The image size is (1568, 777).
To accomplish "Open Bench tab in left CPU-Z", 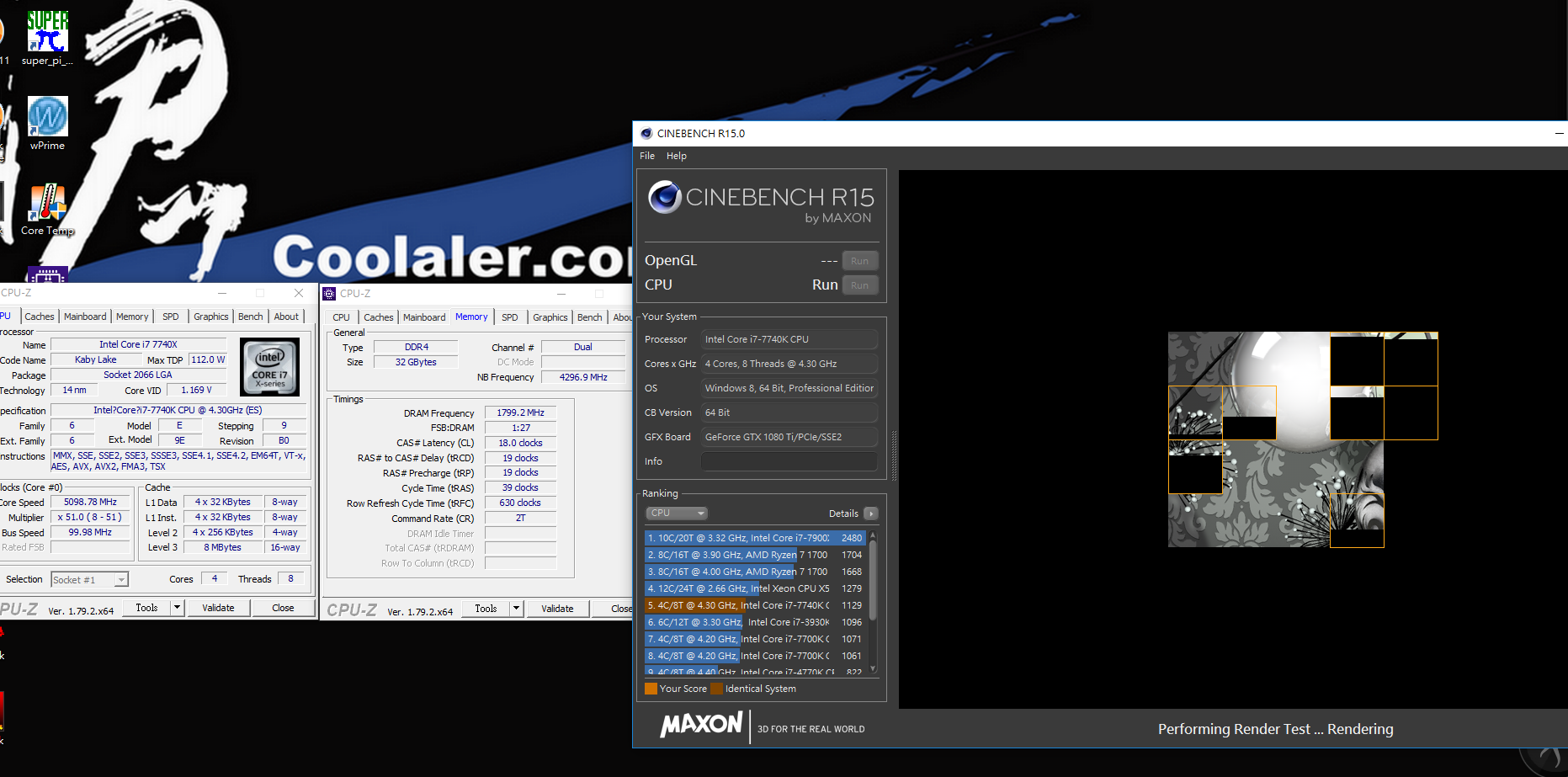I will pos(251,317).
